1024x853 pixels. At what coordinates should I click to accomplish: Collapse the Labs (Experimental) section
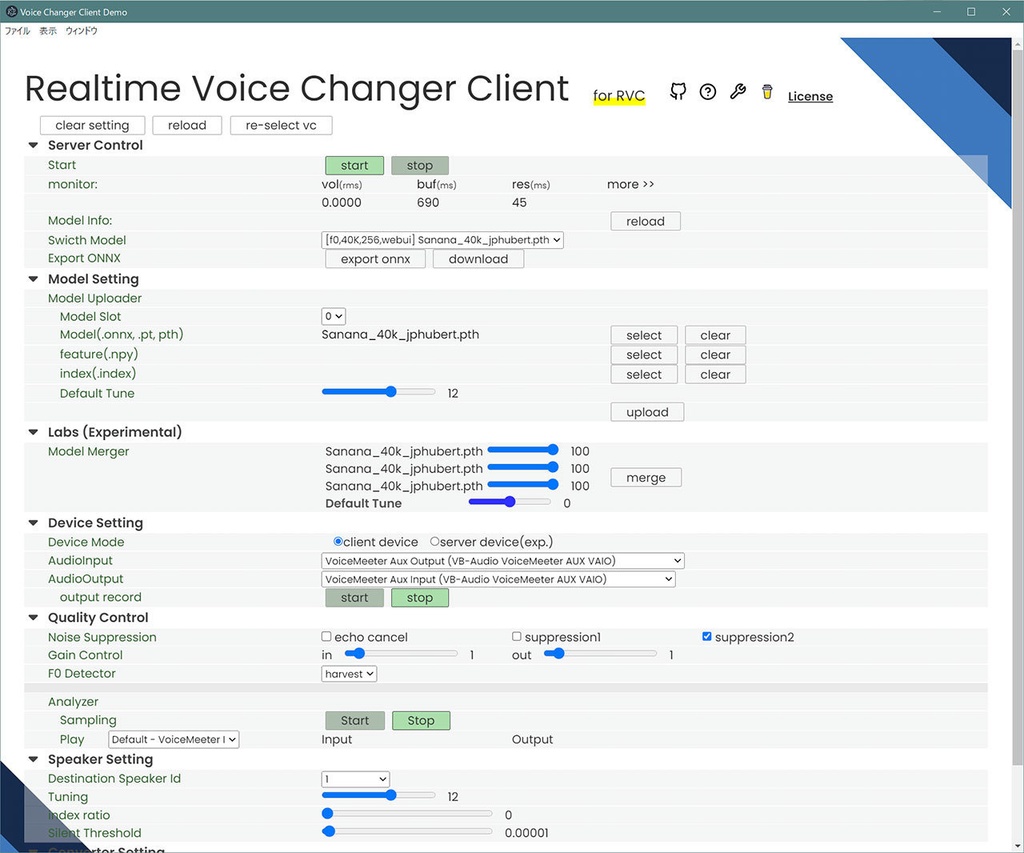33,432
